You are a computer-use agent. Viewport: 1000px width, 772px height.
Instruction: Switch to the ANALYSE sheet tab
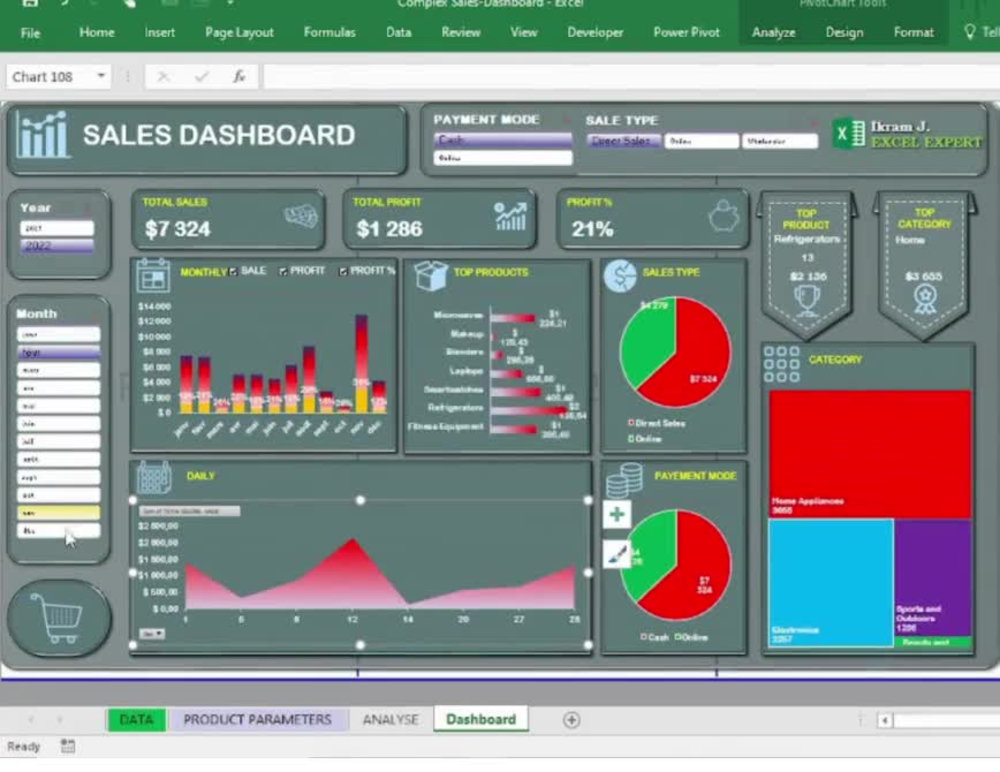point(390,718)
